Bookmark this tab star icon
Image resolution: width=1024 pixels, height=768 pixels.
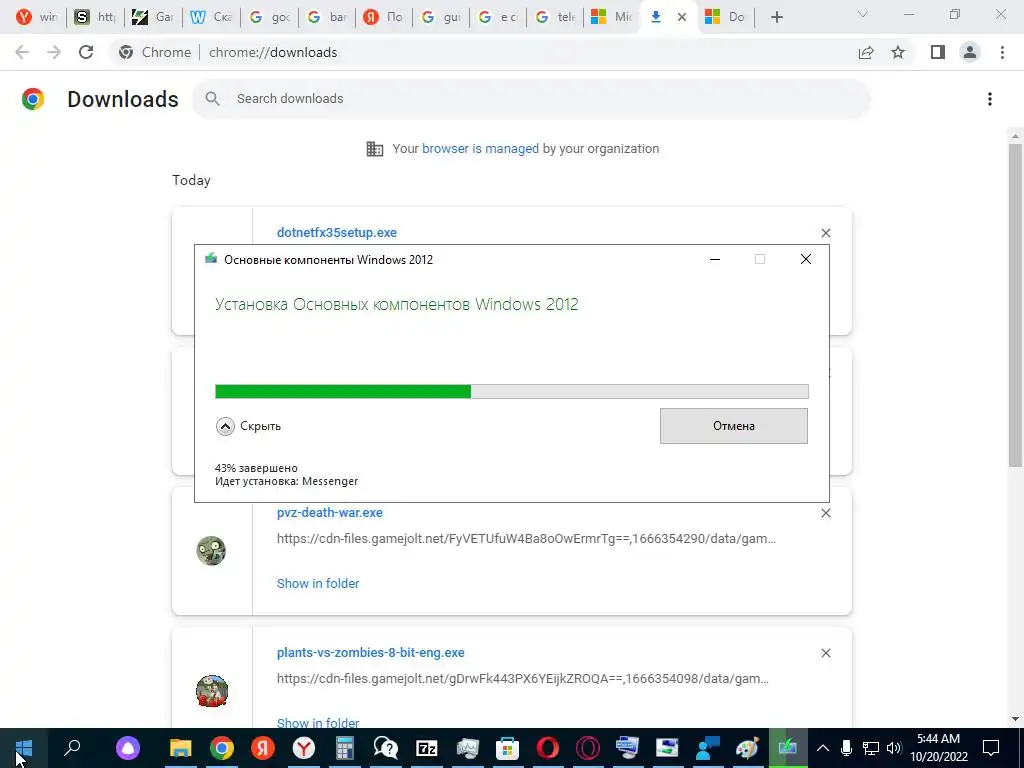[898, 52]
